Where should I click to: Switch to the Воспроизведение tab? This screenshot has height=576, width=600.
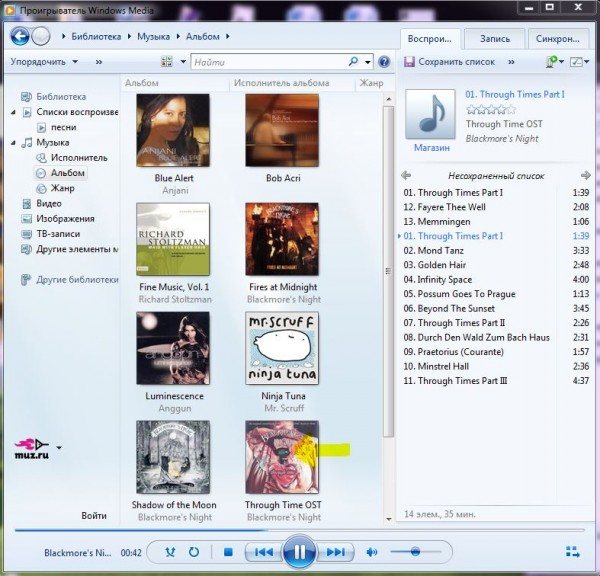click(x=430, y=39)
